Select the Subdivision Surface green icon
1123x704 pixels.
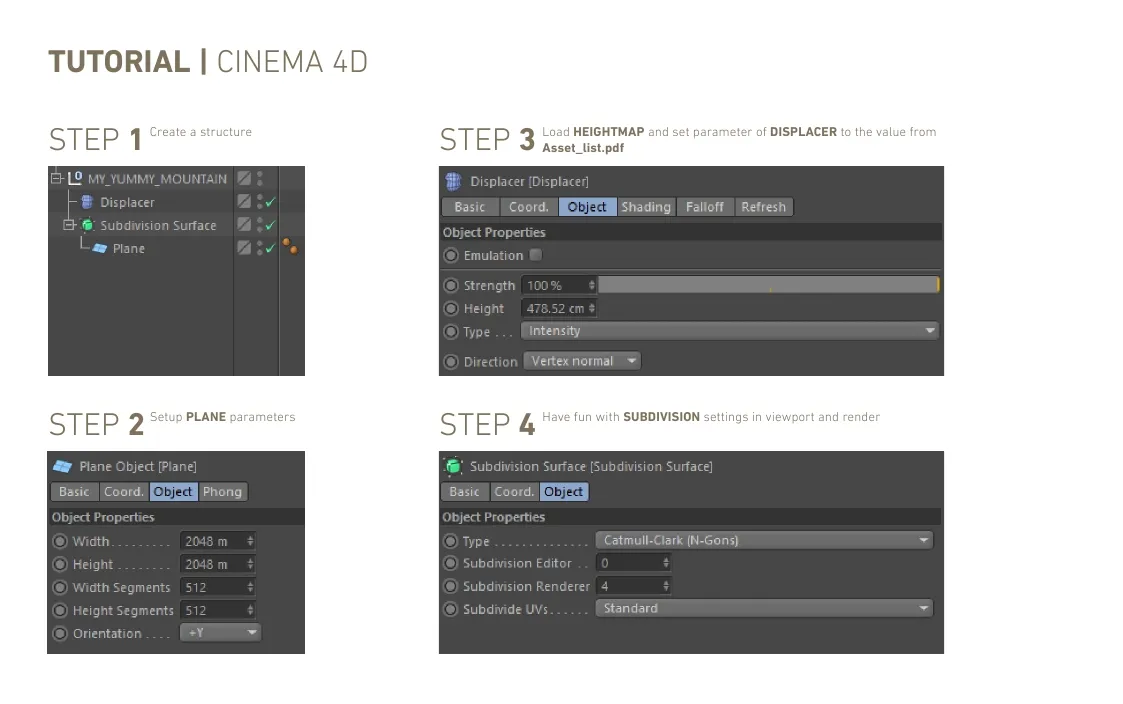click(89, 224)
